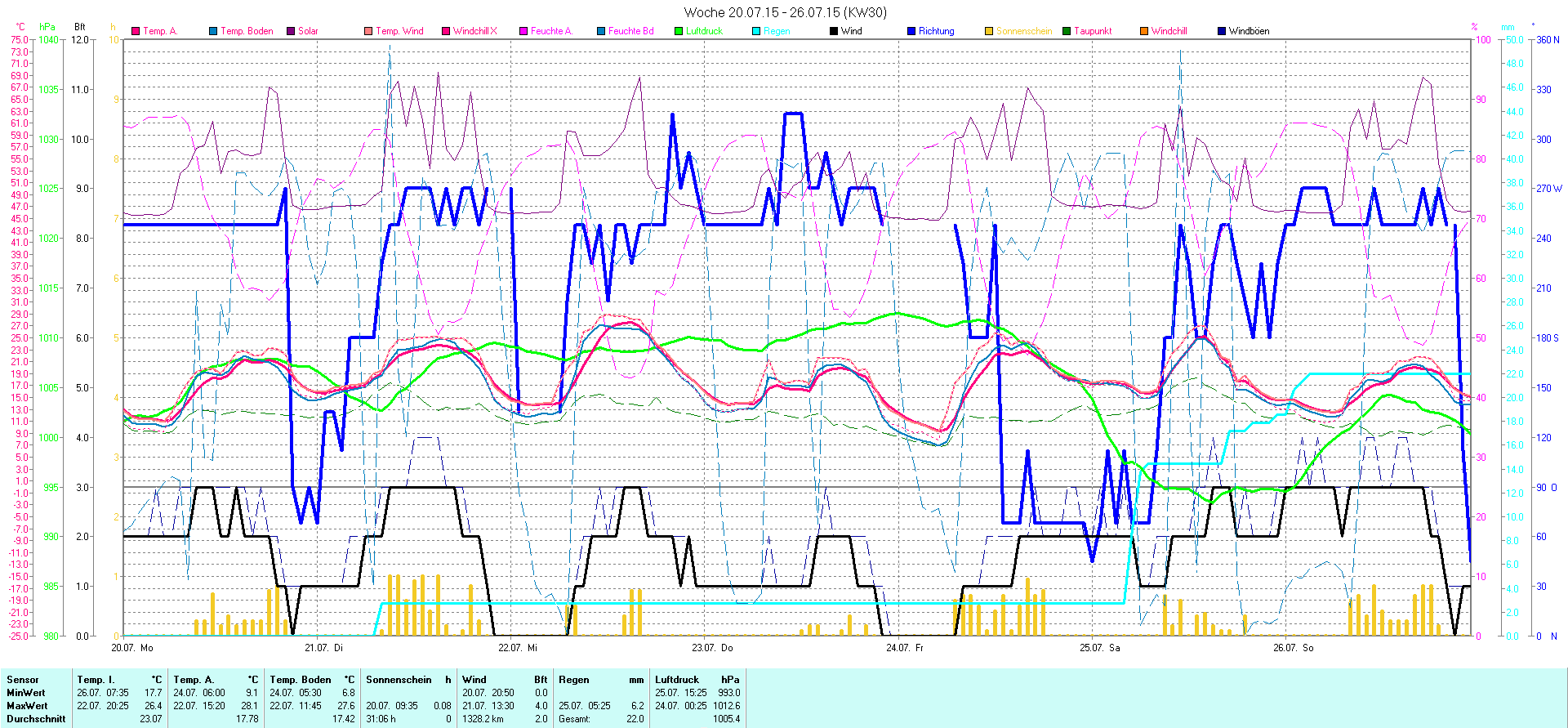The height and width of the screenshot is (728, 1568).
Task: Click the 25.07. Sa date label
Action: 1100,648
